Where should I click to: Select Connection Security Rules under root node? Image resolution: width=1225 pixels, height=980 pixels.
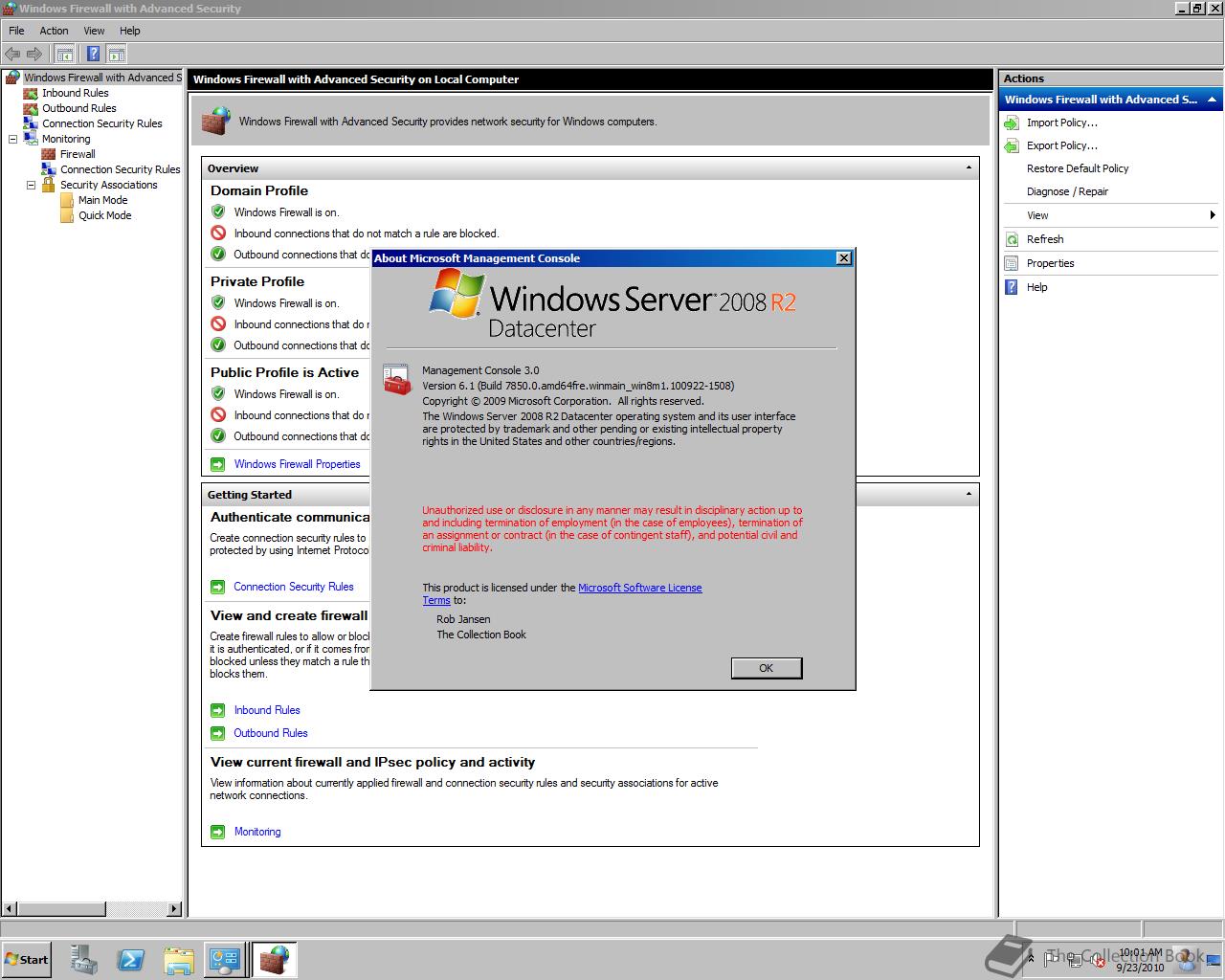101,123
